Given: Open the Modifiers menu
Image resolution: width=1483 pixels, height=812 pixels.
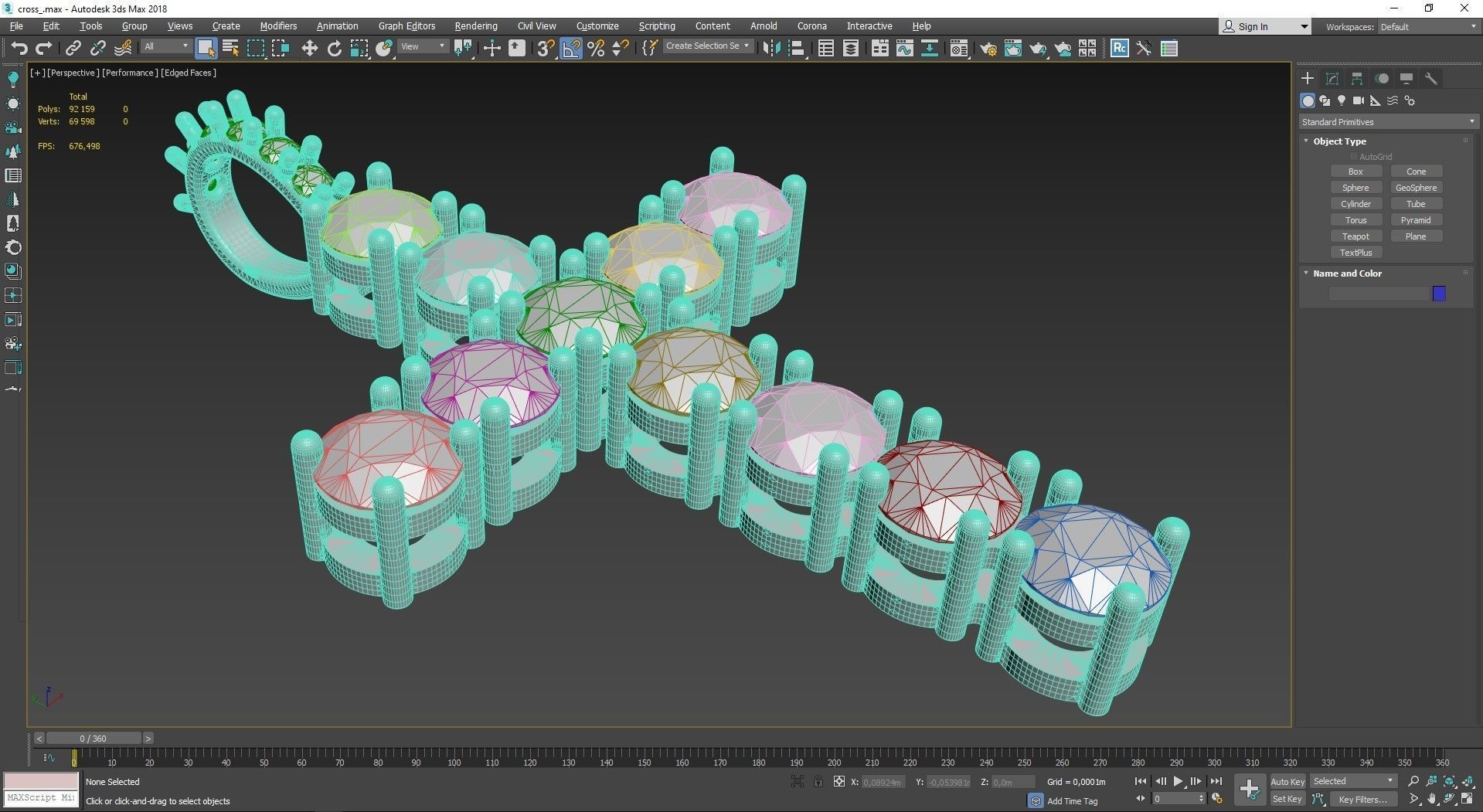Looking at the screenshot, I should [x=278, y=26].
